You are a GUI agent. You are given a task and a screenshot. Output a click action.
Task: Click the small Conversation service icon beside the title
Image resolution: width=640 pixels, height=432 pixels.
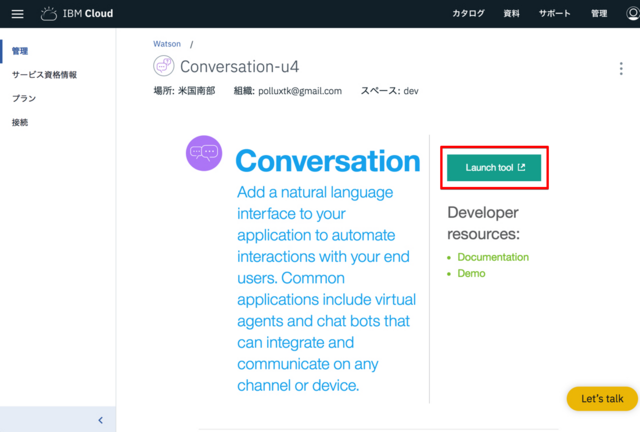164,66
